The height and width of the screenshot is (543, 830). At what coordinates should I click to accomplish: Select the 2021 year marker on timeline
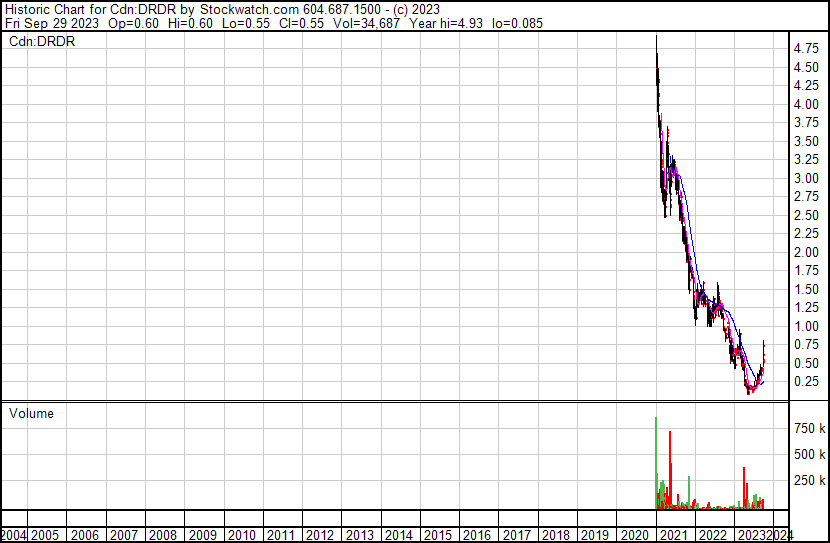[673, 534]
